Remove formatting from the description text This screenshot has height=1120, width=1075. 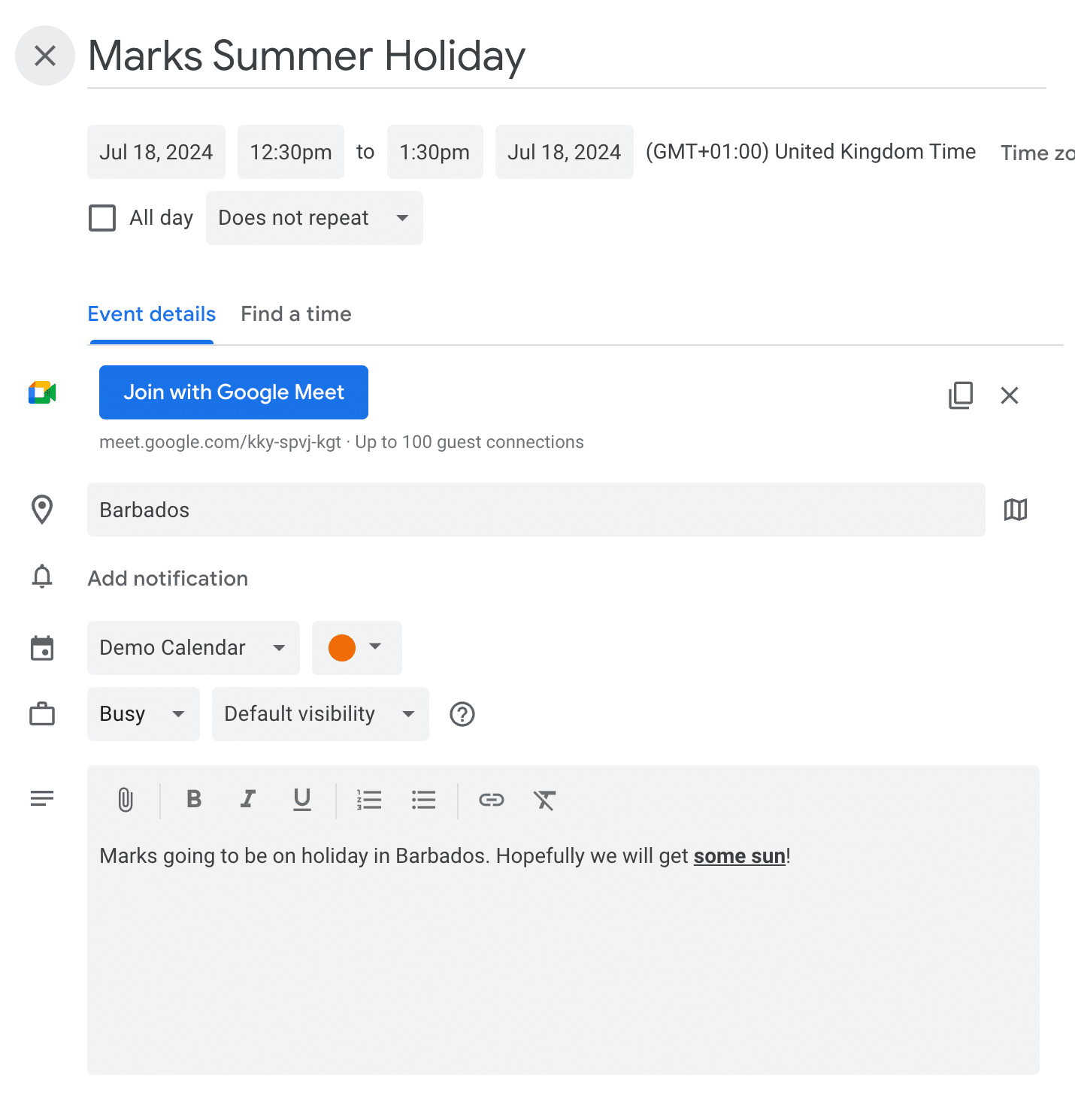click(x=545, y=800)
